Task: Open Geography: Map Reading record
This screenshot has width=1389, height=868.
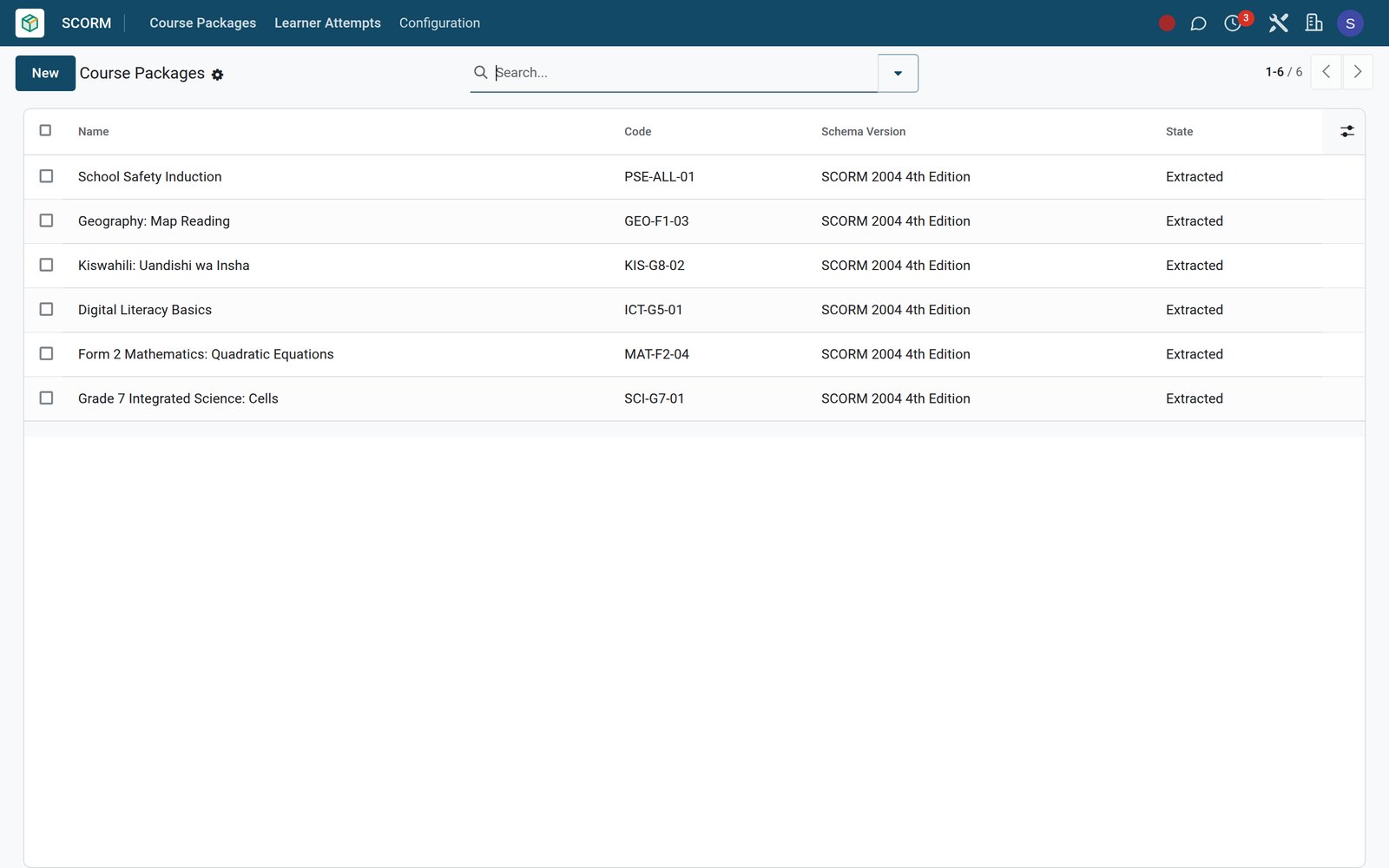Action: (x=154, y=221)
